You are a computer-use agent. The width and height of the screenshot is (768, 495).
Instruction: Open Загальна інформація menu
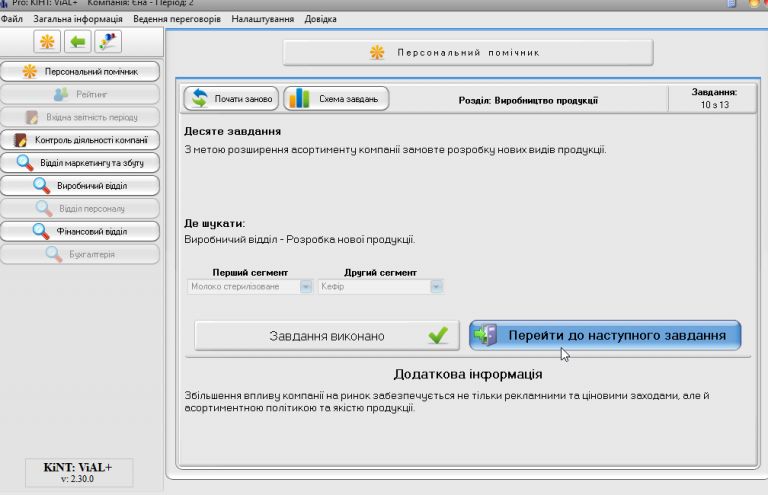coord(78,19)
